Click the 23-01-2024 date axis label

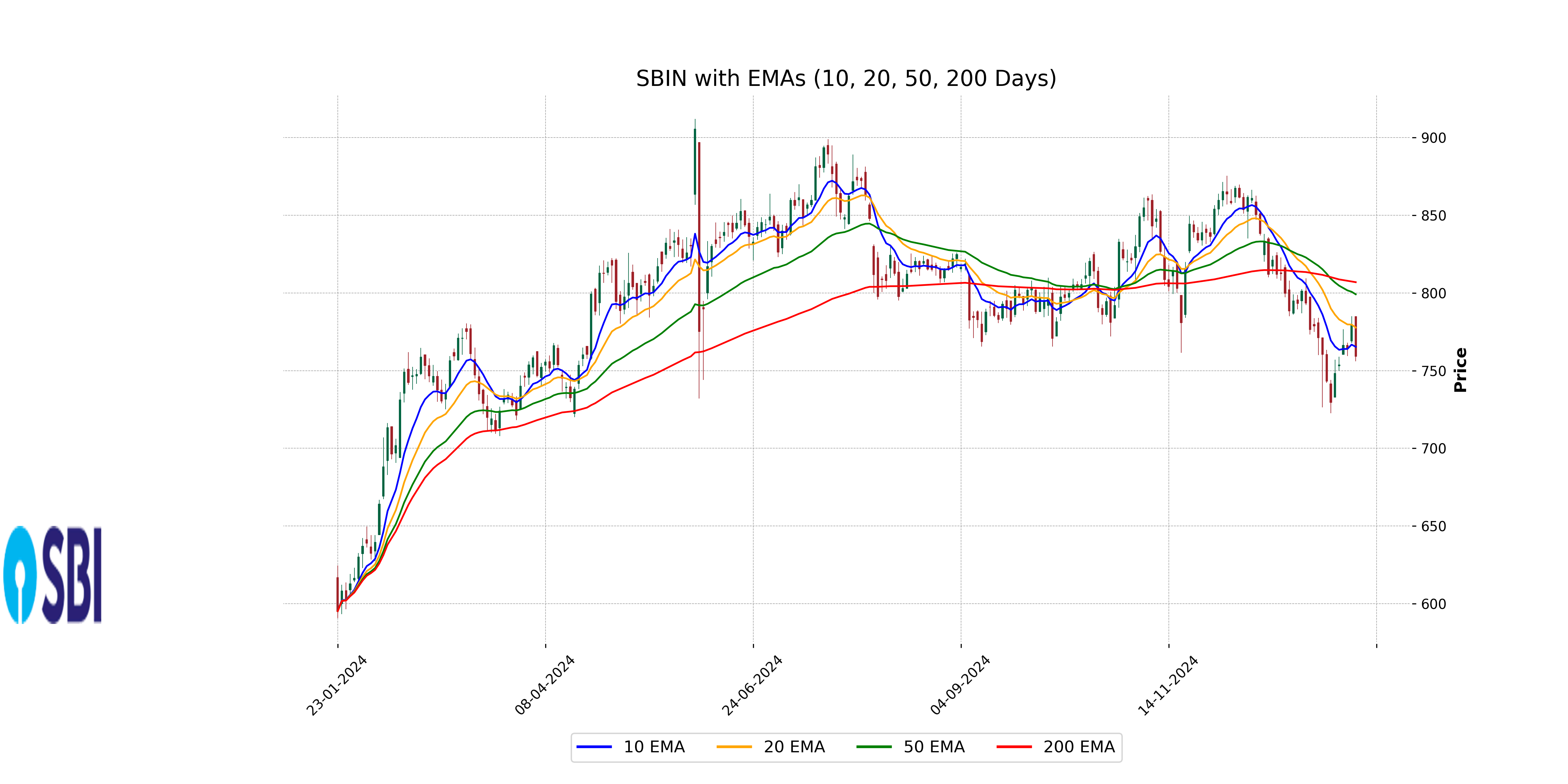coord(336,685)
